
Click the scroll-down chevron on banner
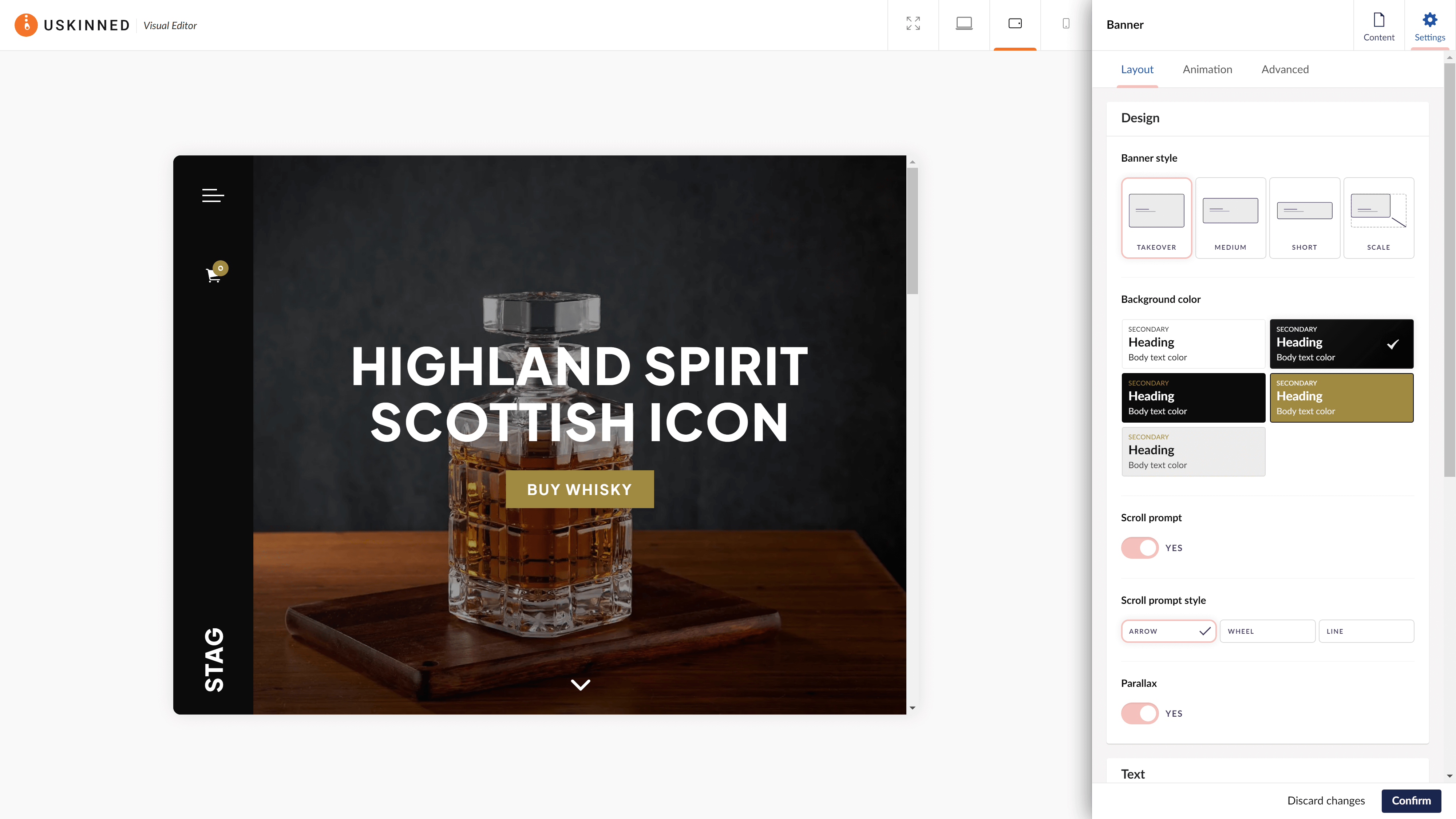(580, 684)
